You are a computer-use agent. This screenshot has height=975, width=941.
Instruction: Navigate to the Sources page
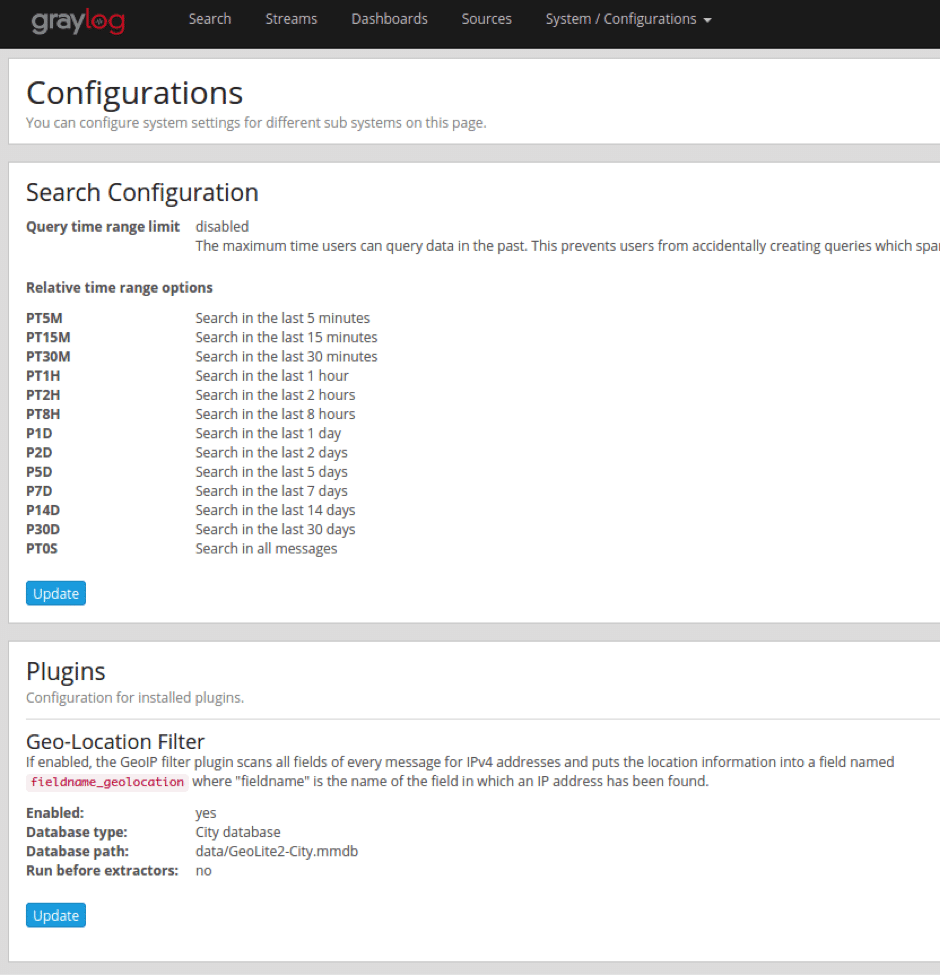pos(486,19)
